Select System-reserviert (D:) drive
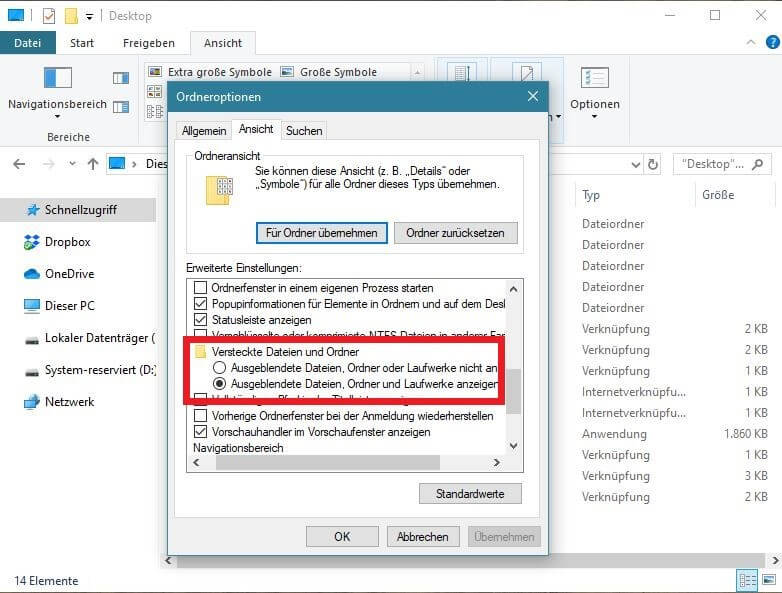This screenshot has height=593, width=782. click(90, 370)
